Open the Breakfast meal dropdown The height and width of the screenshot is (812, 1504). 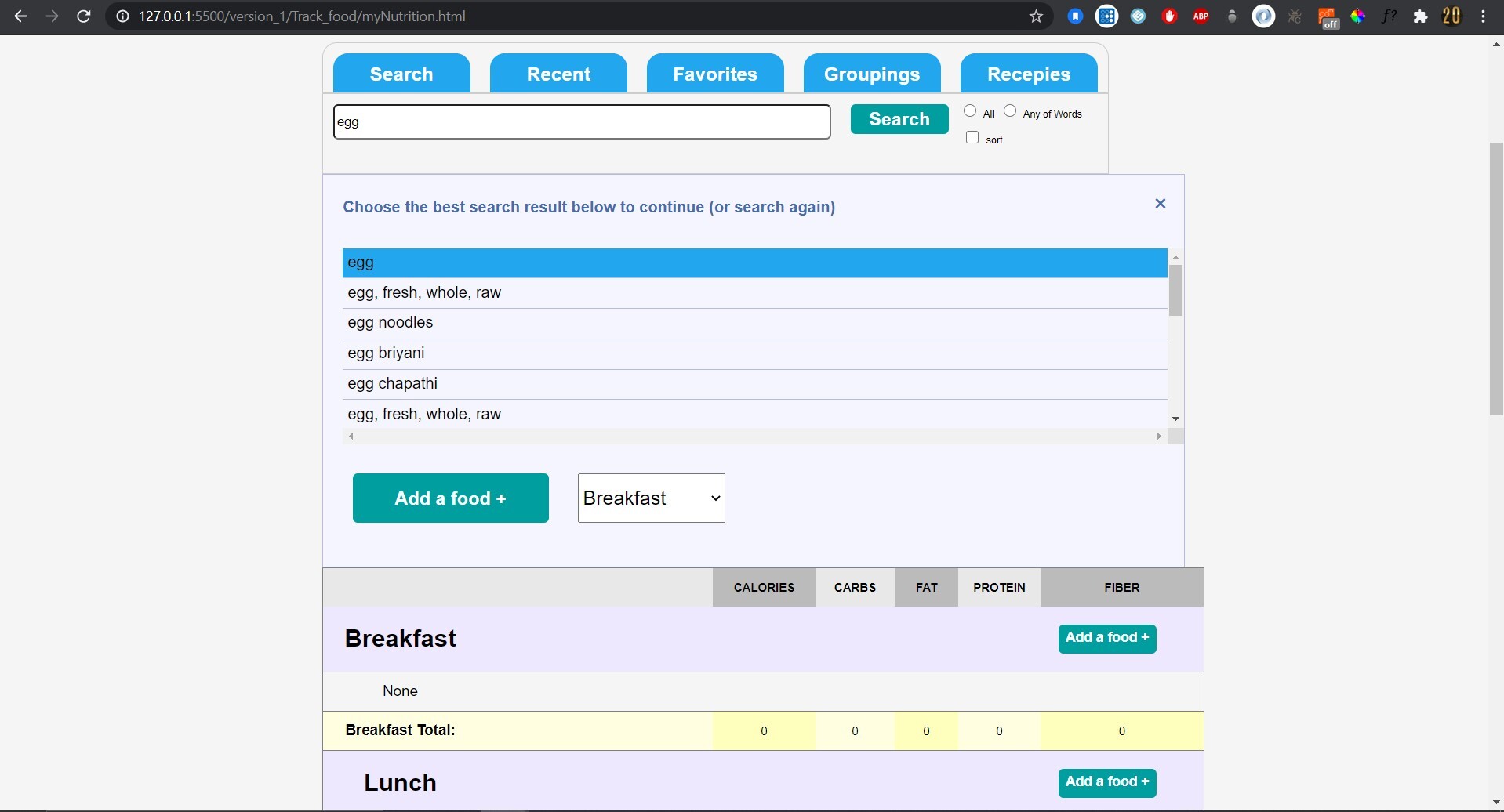[652, 498]
